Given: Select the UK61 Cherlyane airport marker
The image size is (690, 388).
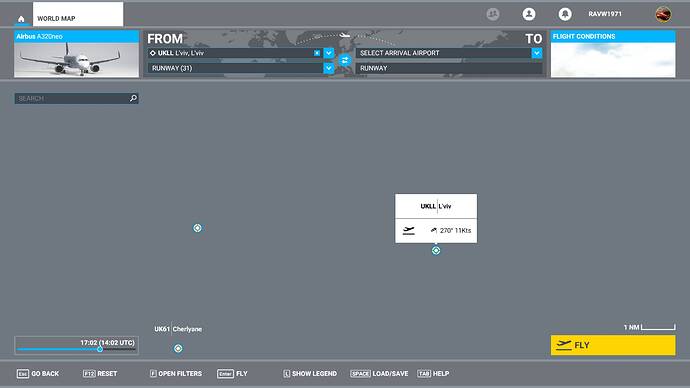Looking at the screenshot, I should click(178, 348).
